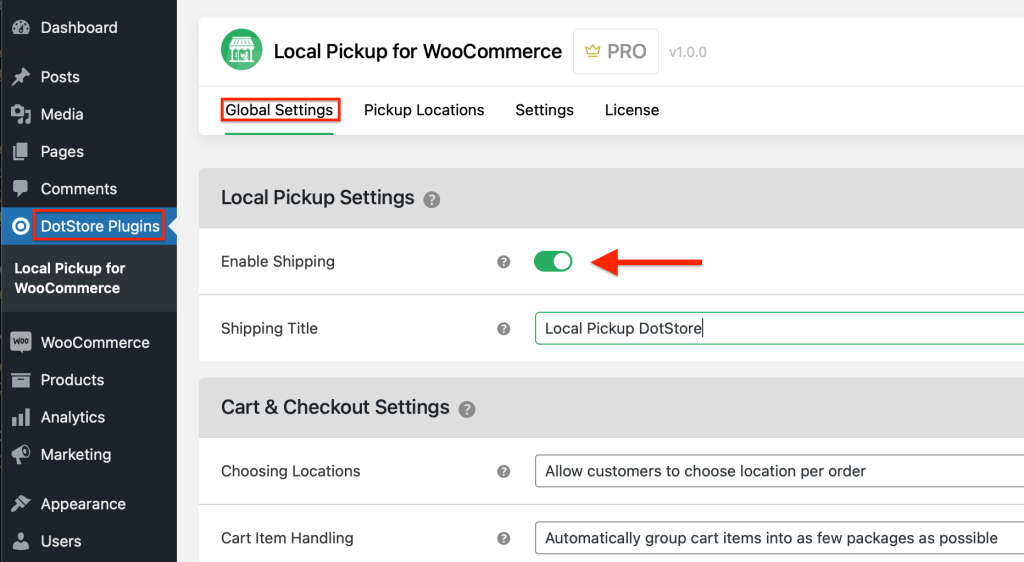Click help icon for Cart Item Handling

[x=504, y=539]
